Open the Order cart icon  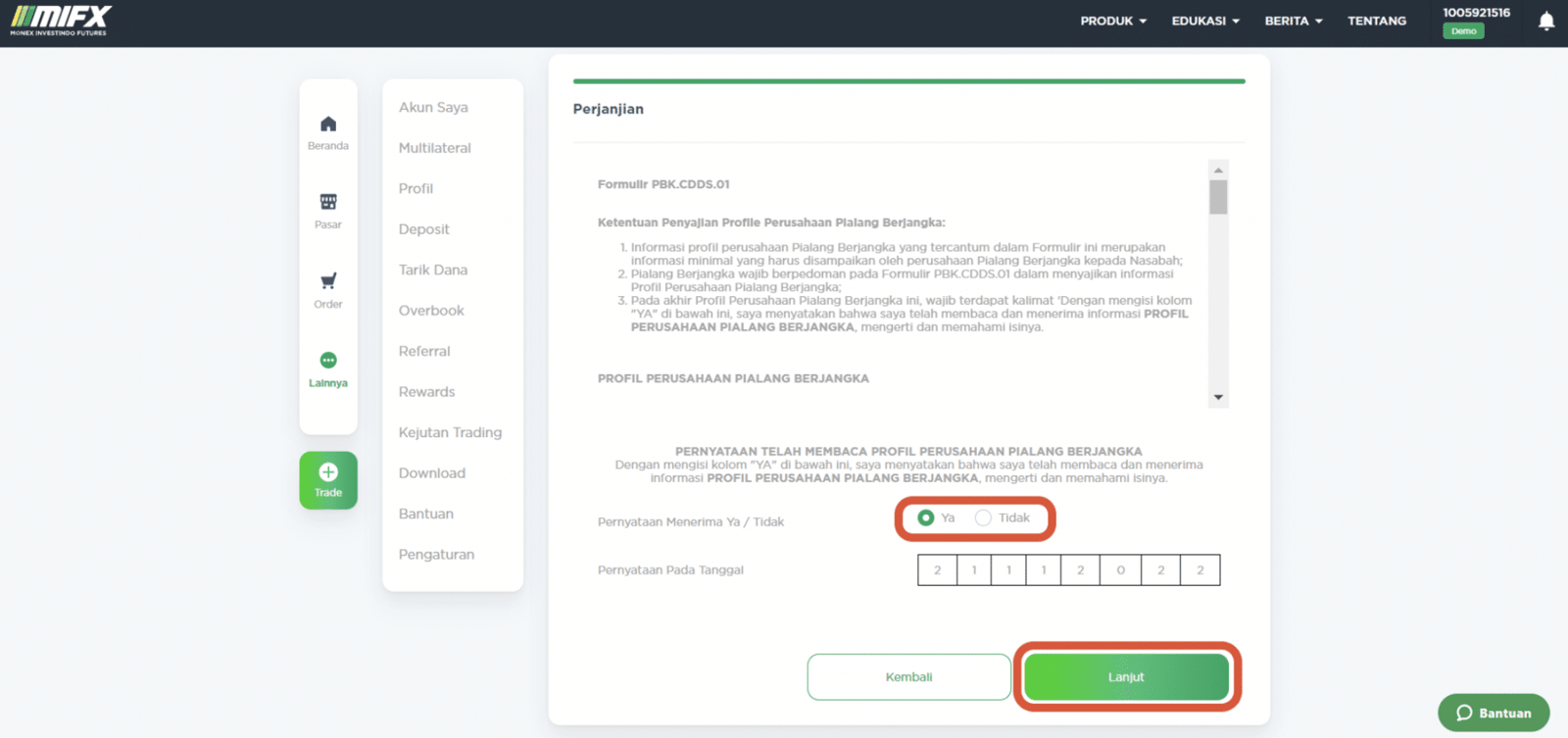(328, 281)
